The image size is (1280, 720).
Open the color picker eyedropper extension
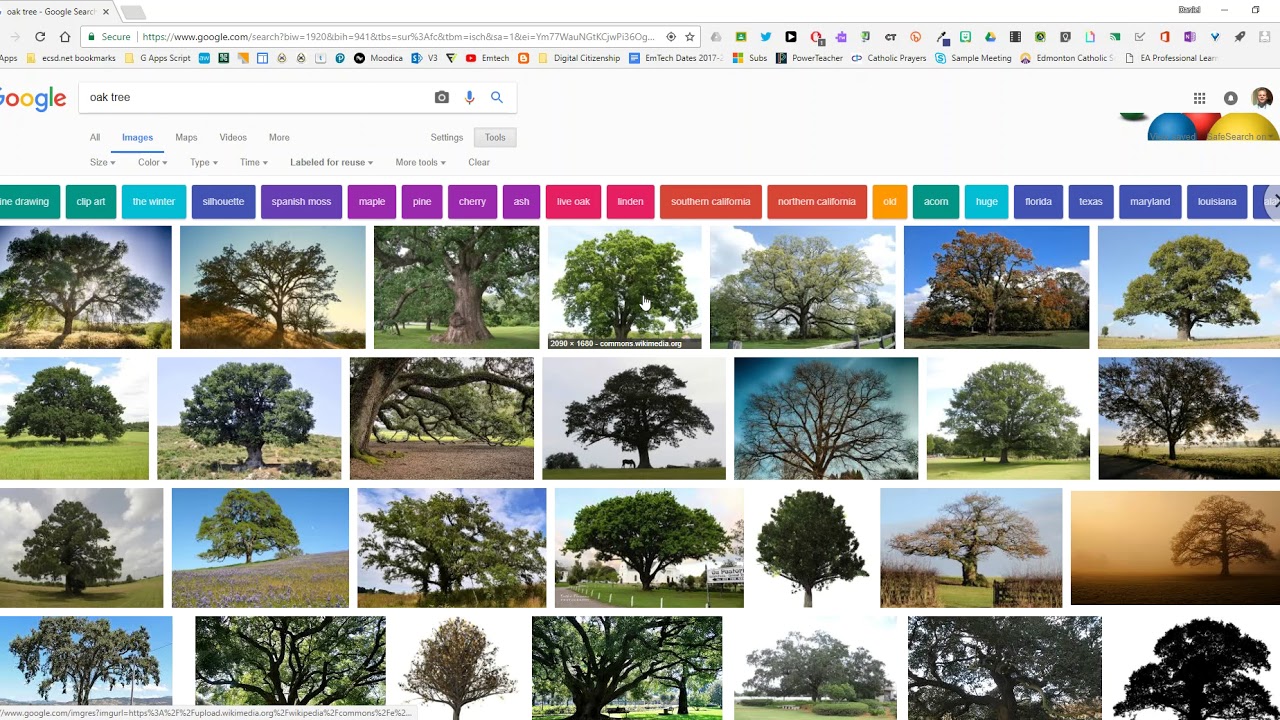click(x=941, y=37)
